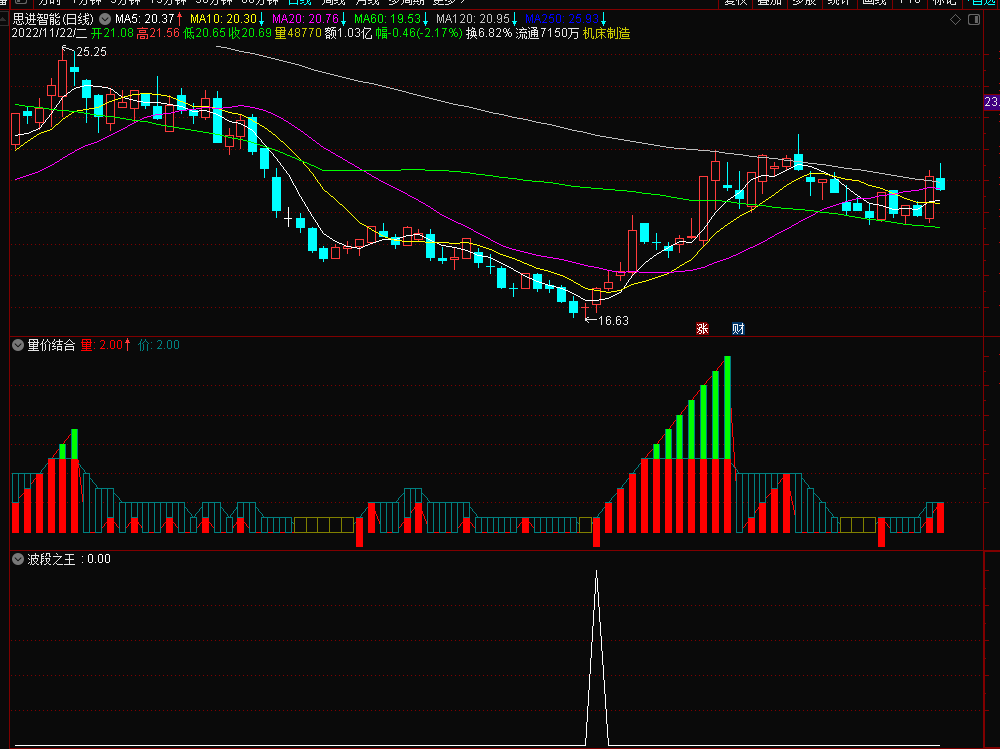Click the 量价结合 indicator name
Image resolution: width=1000 pixels, height=749 pixels.
pos(51,345)
